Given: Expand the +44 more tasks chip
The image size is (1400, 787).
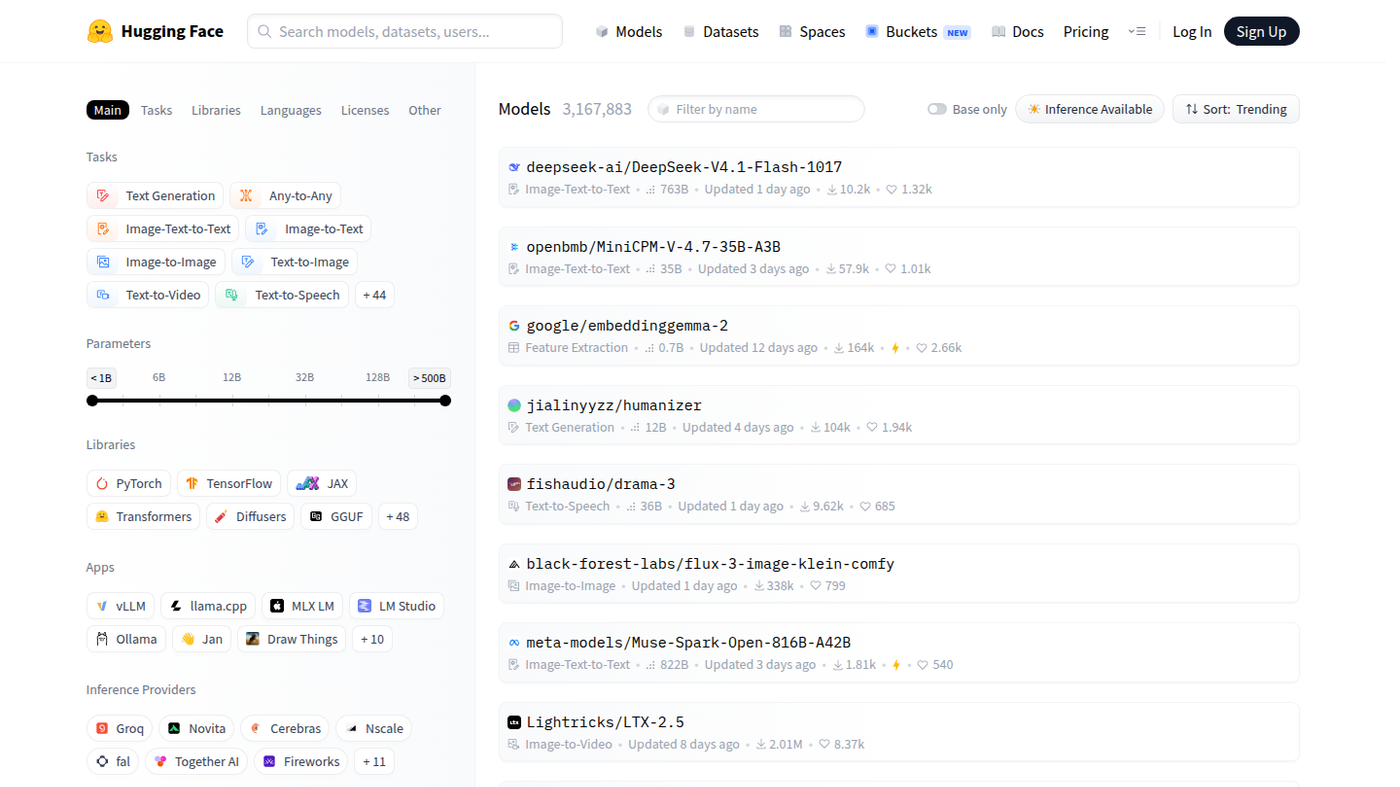Looking at the screenshot, I should point(375,295).
